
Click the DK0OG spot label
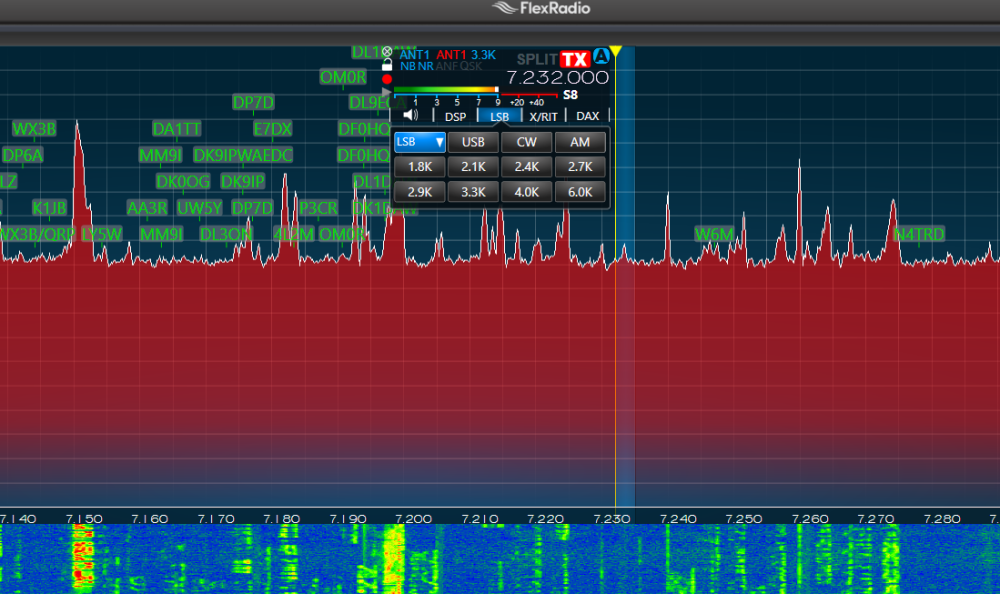click(183, 182)
